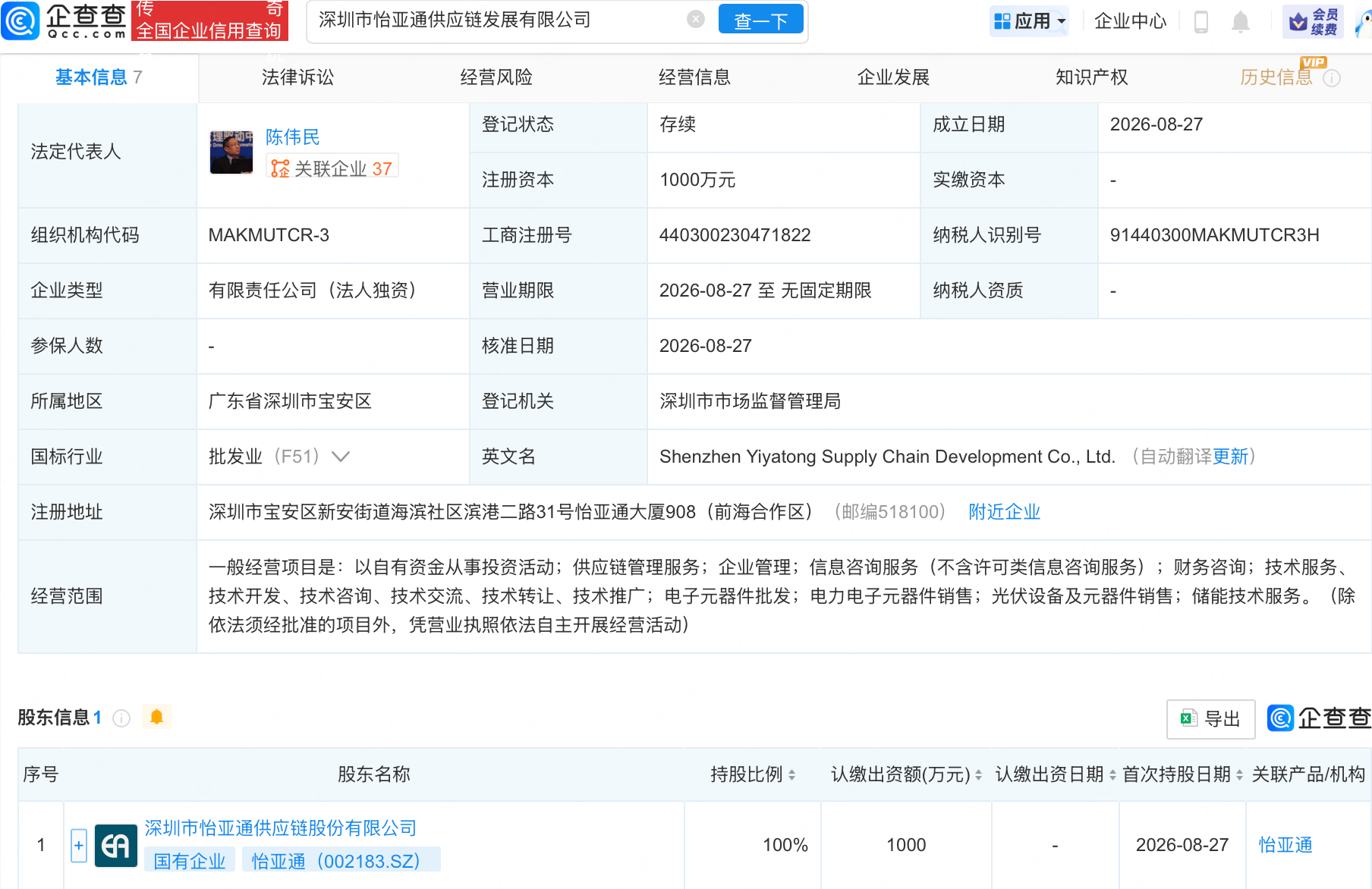Click the Qcc.com logo icon
This screenshot has width=1372, height=889.
click(20, 20)
